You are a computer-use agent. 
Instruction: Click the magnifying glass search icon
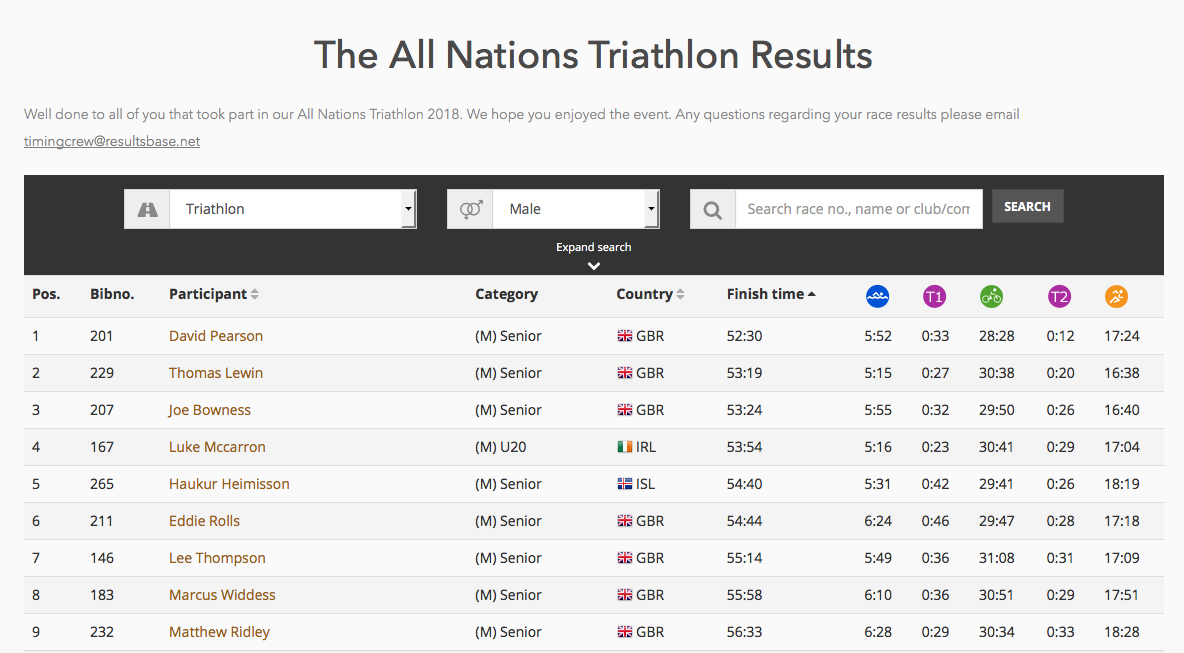(712, 209)
